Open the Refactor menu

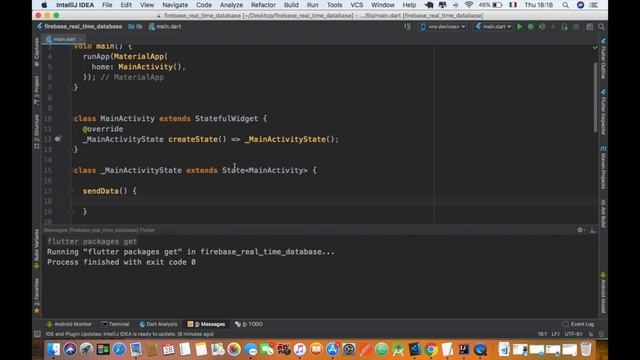pos(263,5)
